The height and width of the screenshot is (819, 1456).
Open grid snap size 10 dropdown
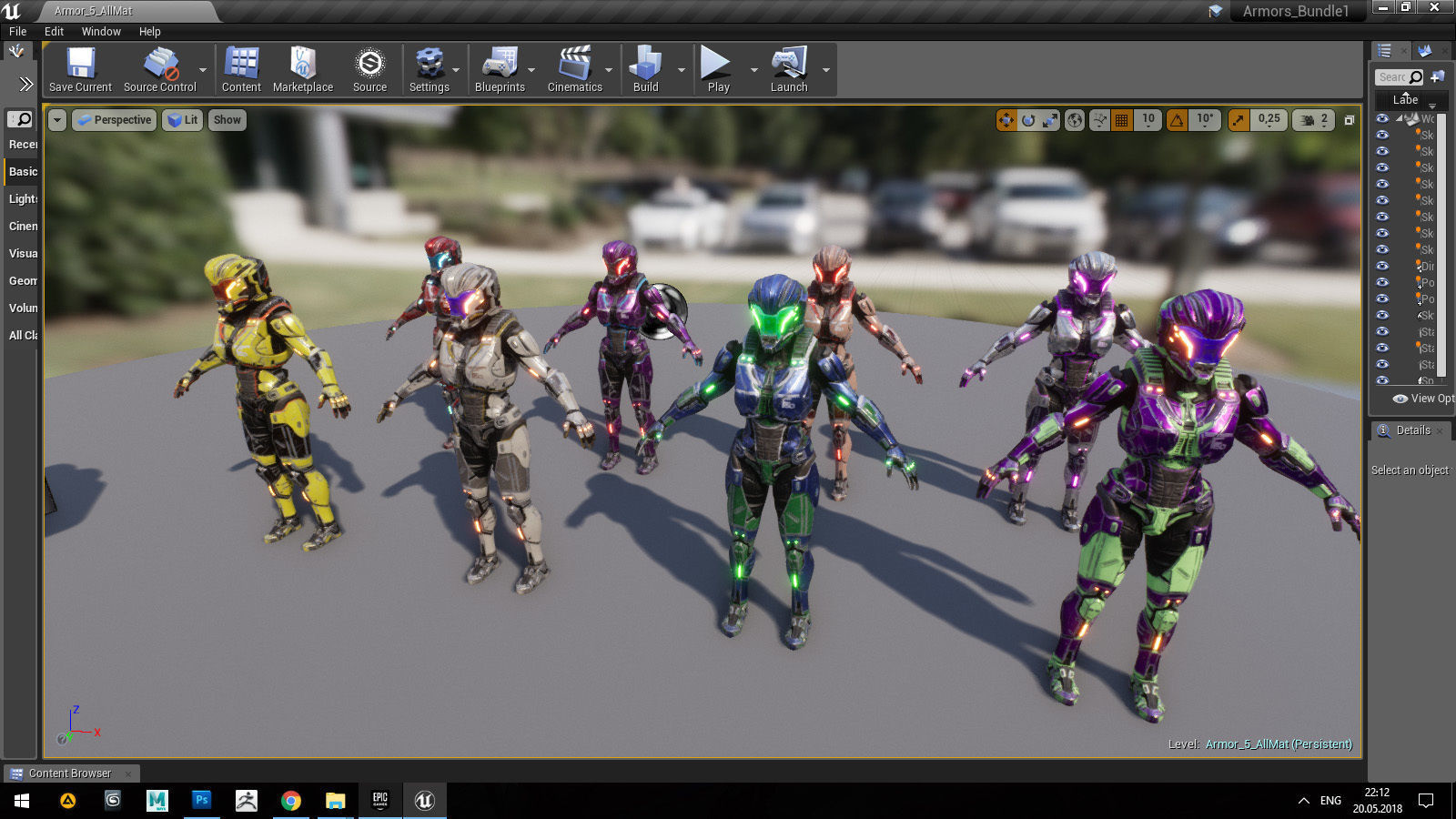1148,120
